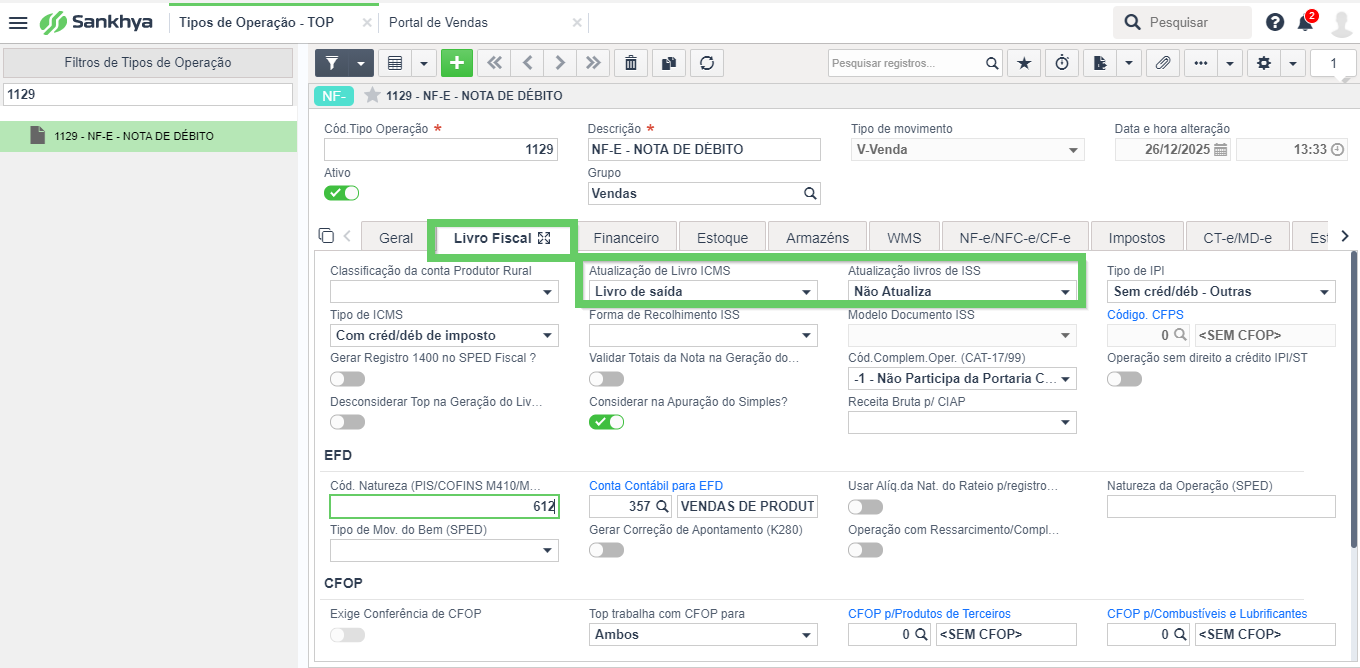Click the trash delete record icon

click(x=630, y=62)
